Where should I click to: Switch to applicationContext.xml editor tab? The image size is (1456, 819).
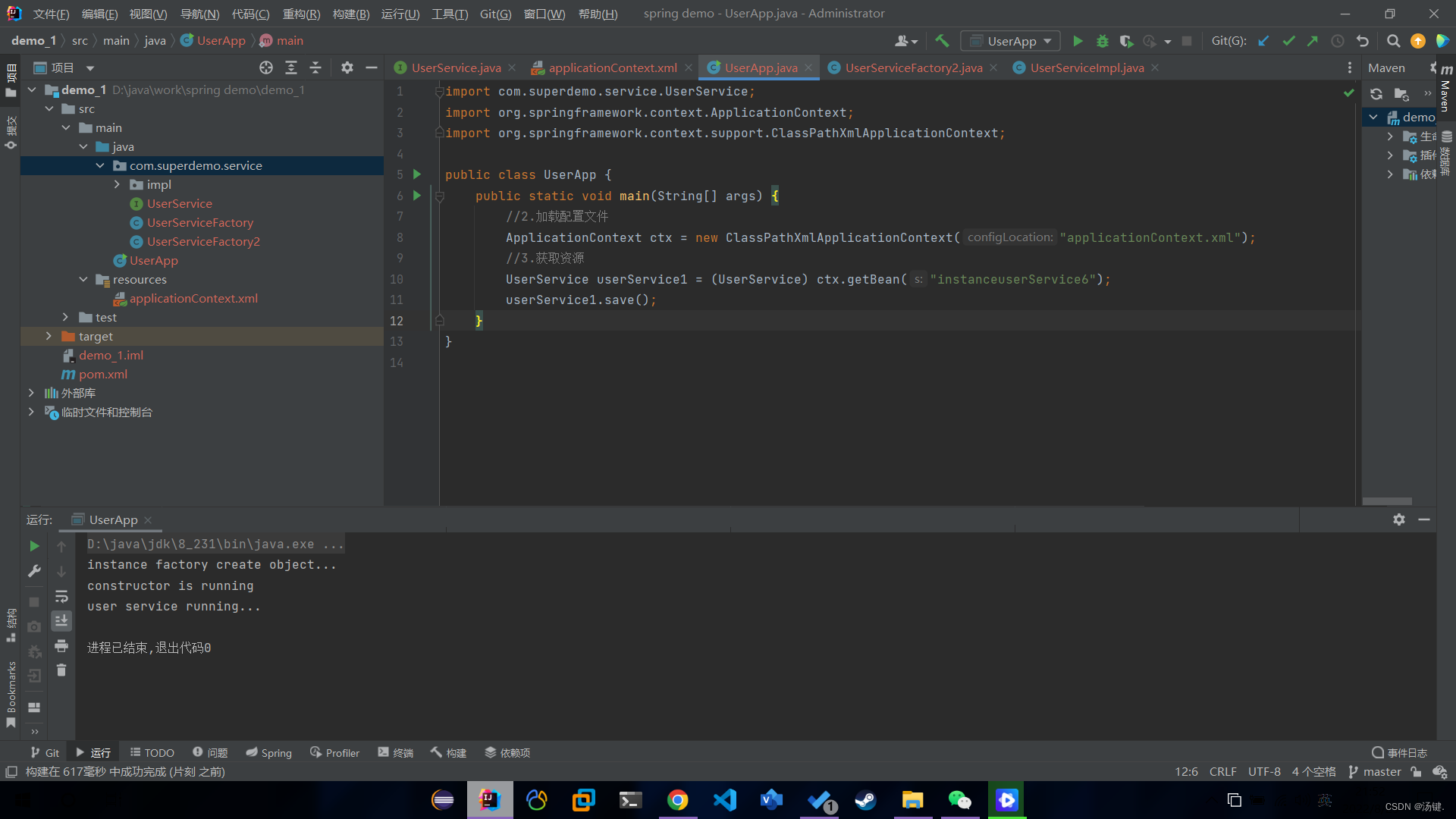[x=612, y=67]
